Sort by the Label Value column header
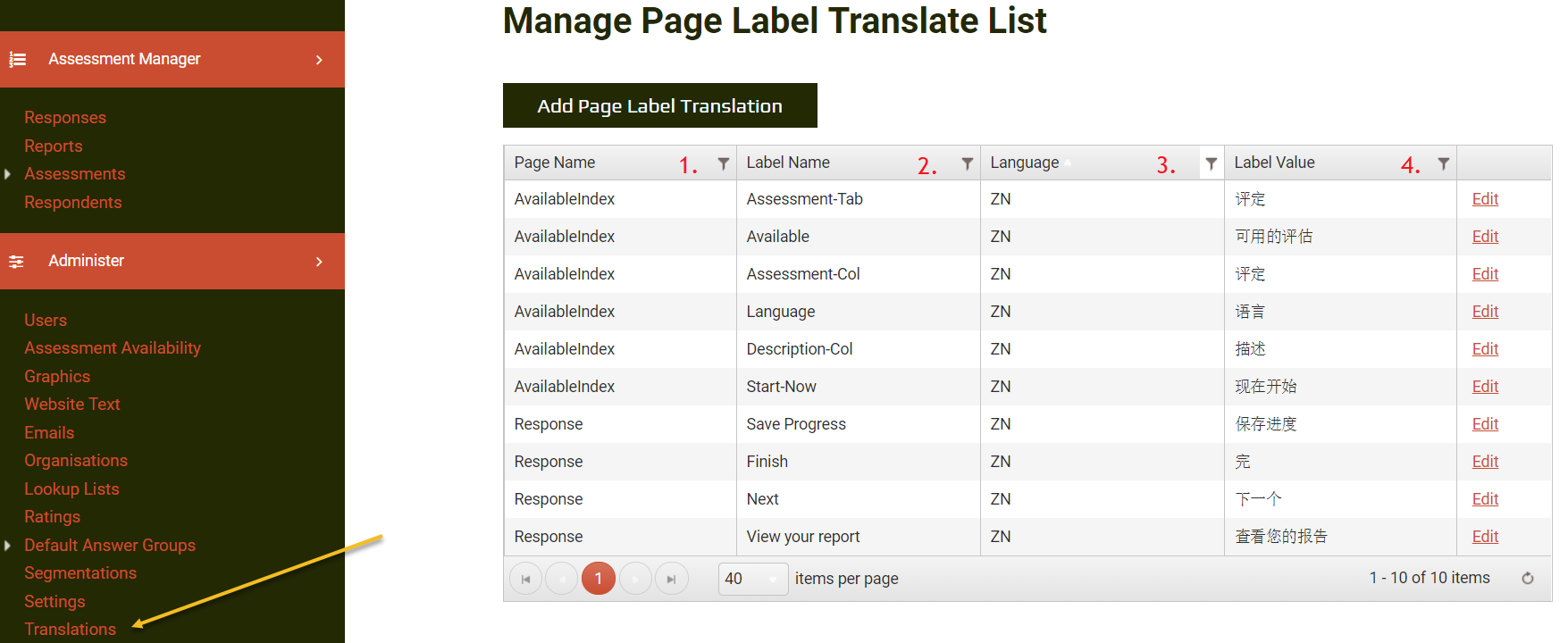The image size is (1568, 643). click(x=1274, y=163)
